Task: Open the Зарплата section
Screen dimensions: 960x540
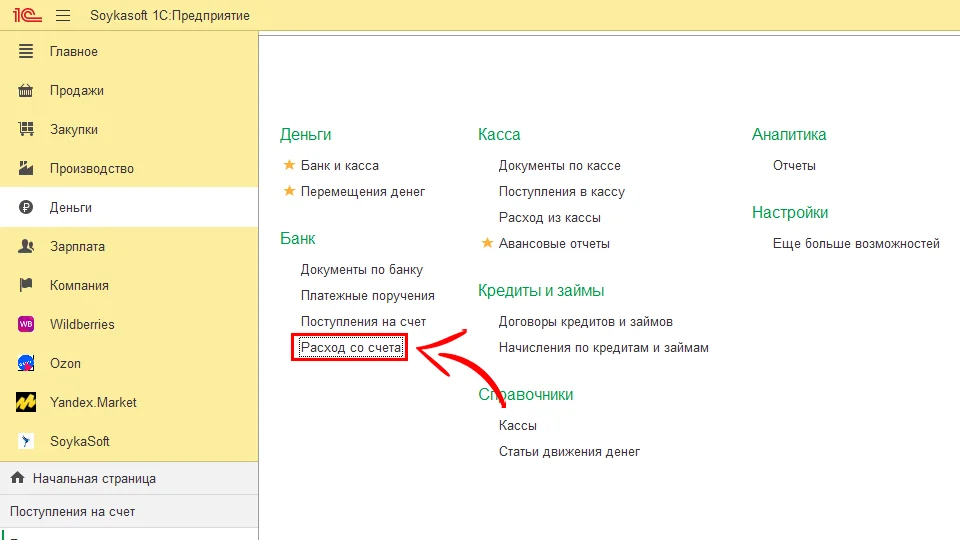Action: pyautogui.click(x=77, y=246)
